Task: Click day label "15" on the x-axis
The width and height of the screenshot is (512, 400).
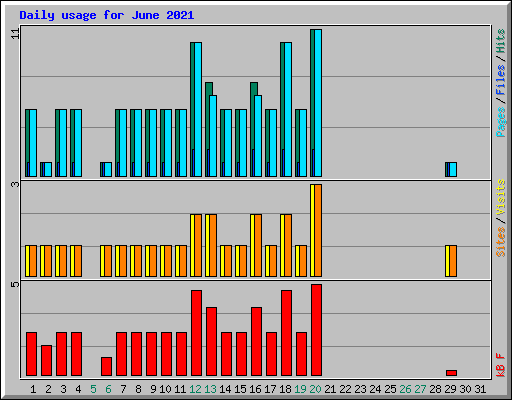Action: pyautogui.click(x=240, y=389)
